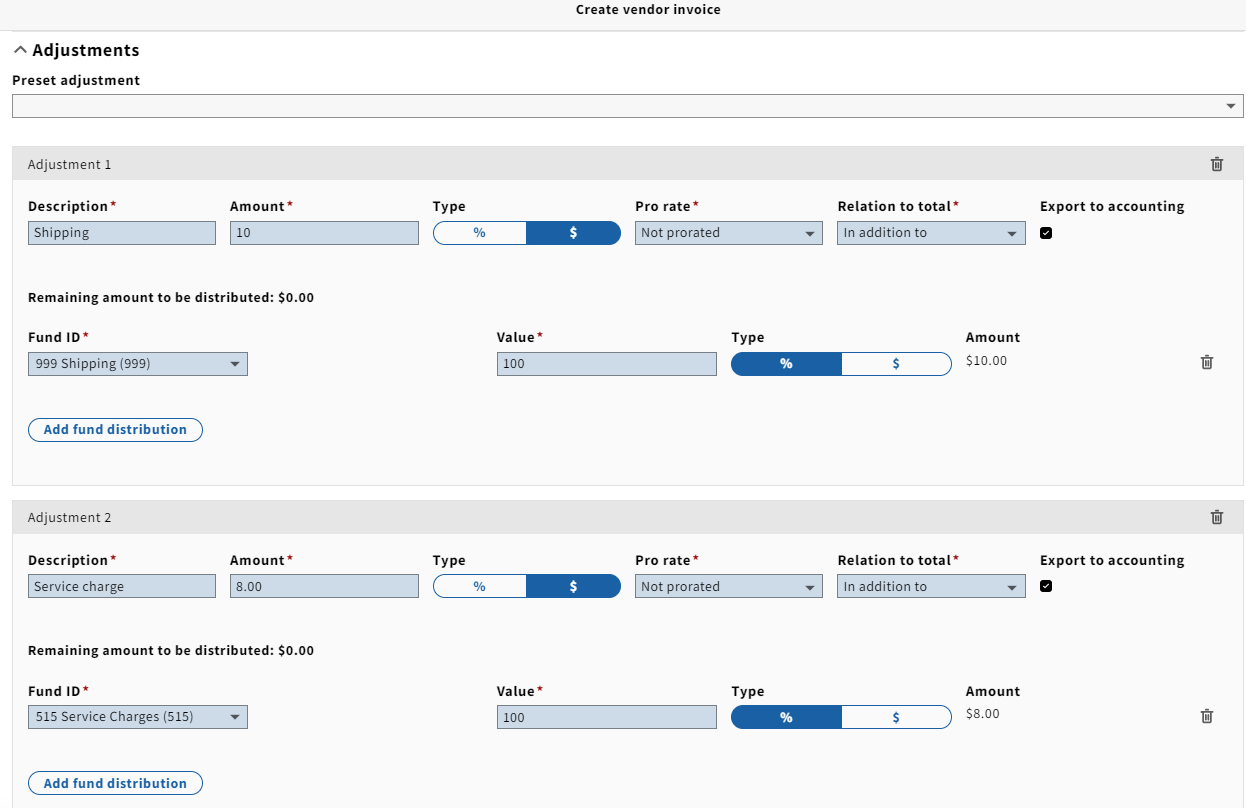The width and height of the screenshot is (1246, 808).
Task: Focus the Amount field containing 8.00
Action: [324, 587]
